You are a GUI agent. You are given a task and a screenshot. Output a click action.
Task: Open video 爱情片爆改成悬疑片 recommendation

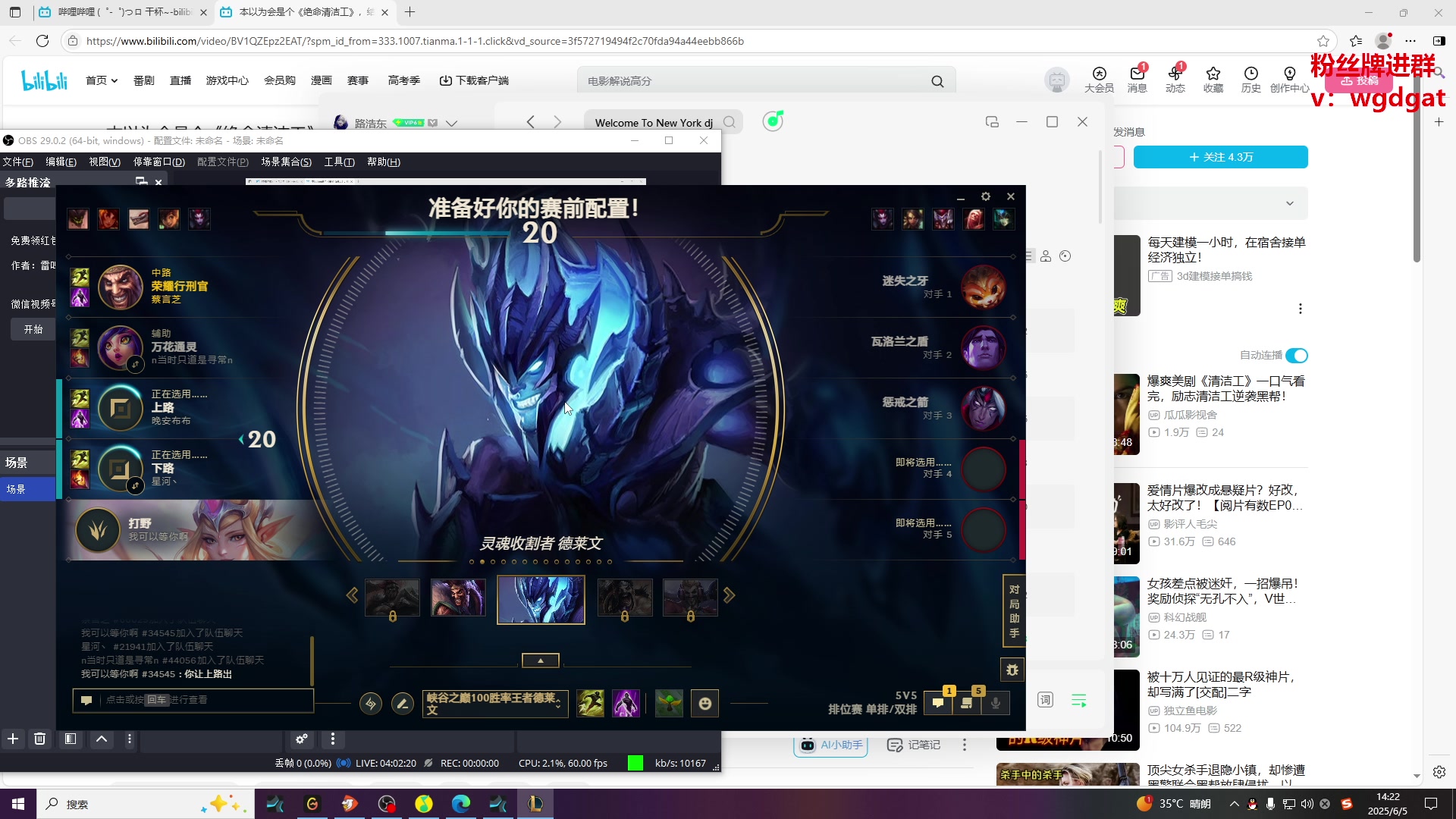coord(1225,497)
